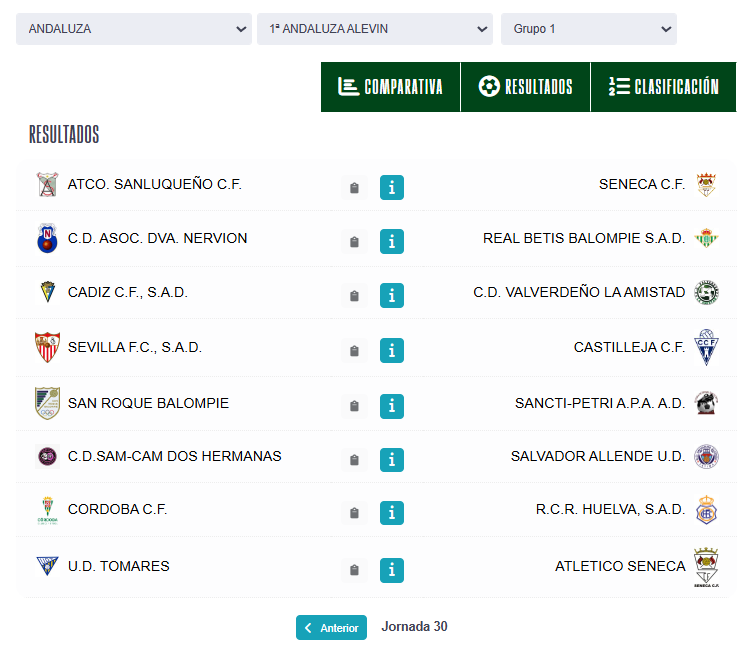Image resolution: width=752 pixels, height=646 pixels.
Task: Open match info for Sam-Cam vs Salvador Allende
Action: (x=392, y=460)
